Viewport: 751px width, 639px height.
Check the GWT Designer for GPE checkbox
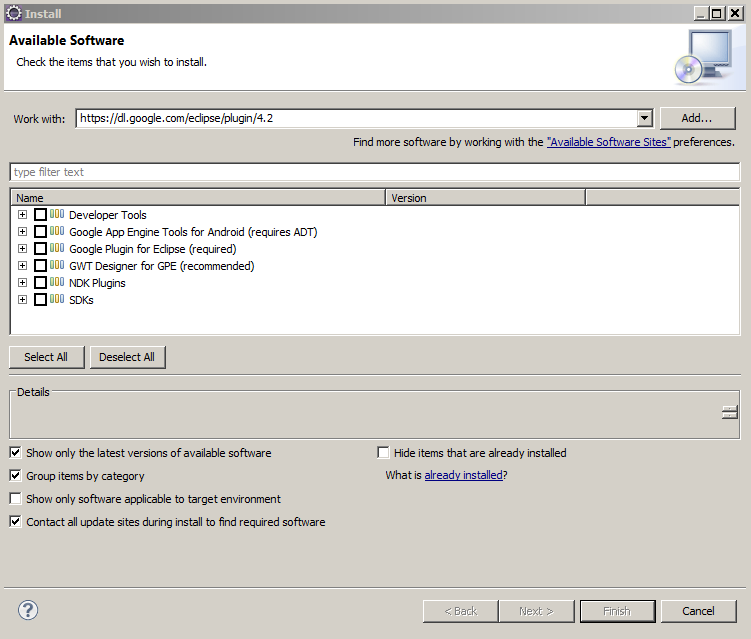[41, 266]
